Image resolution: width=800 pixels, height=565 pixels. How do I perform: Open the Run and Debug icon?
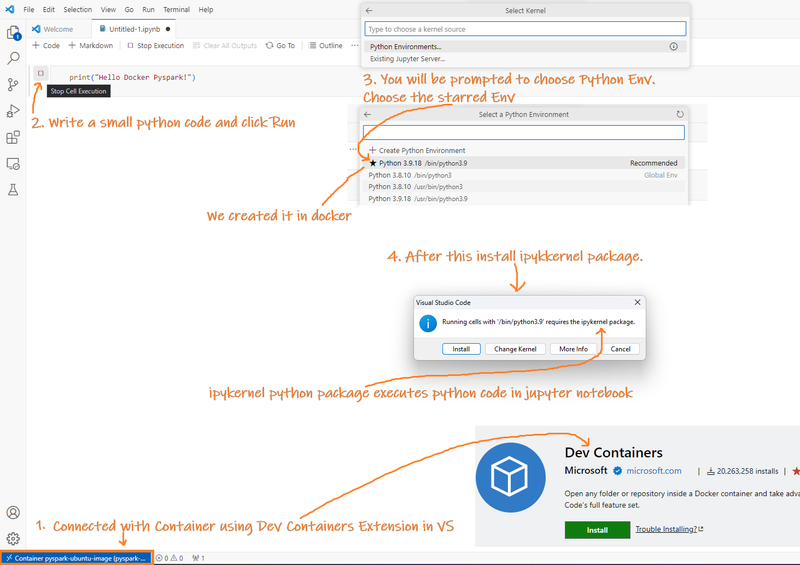13,111
